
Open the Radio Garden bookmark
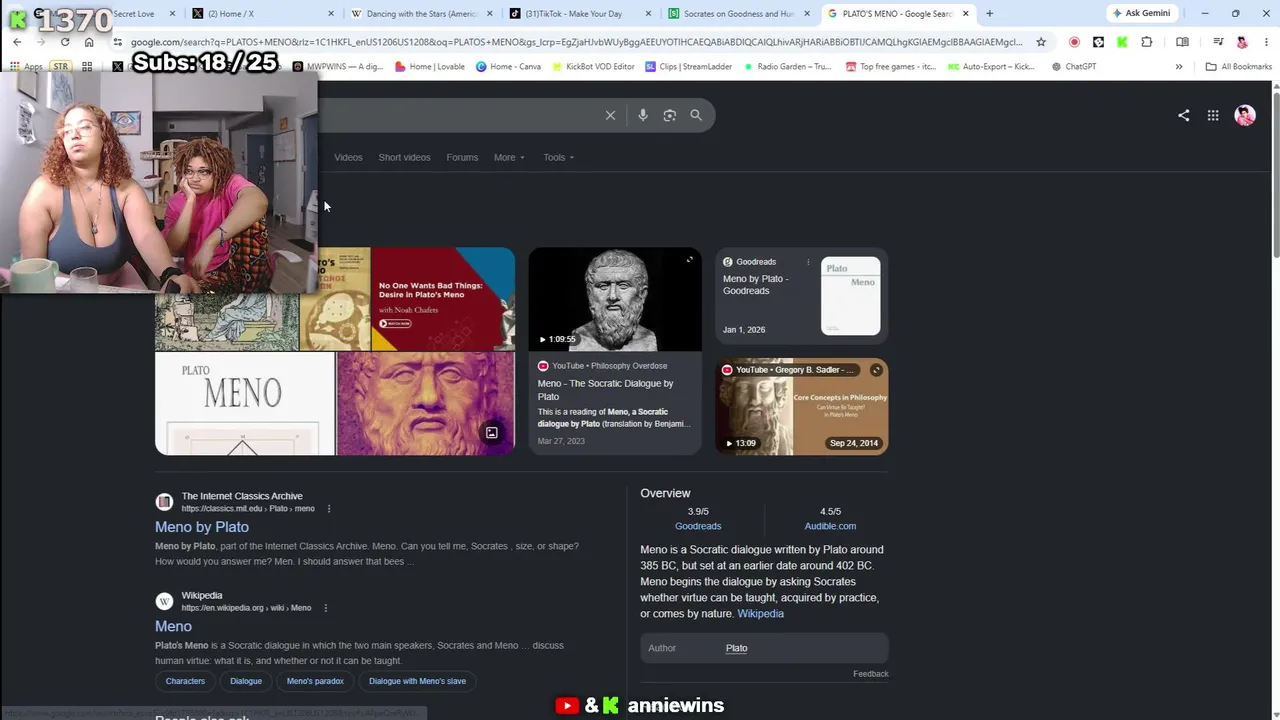click(786, 67)
